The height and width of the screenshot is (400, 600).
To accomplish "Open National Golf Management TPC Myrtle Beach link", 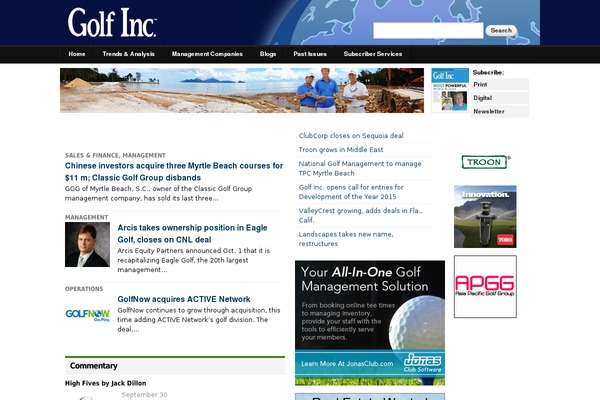I will 360,168.
